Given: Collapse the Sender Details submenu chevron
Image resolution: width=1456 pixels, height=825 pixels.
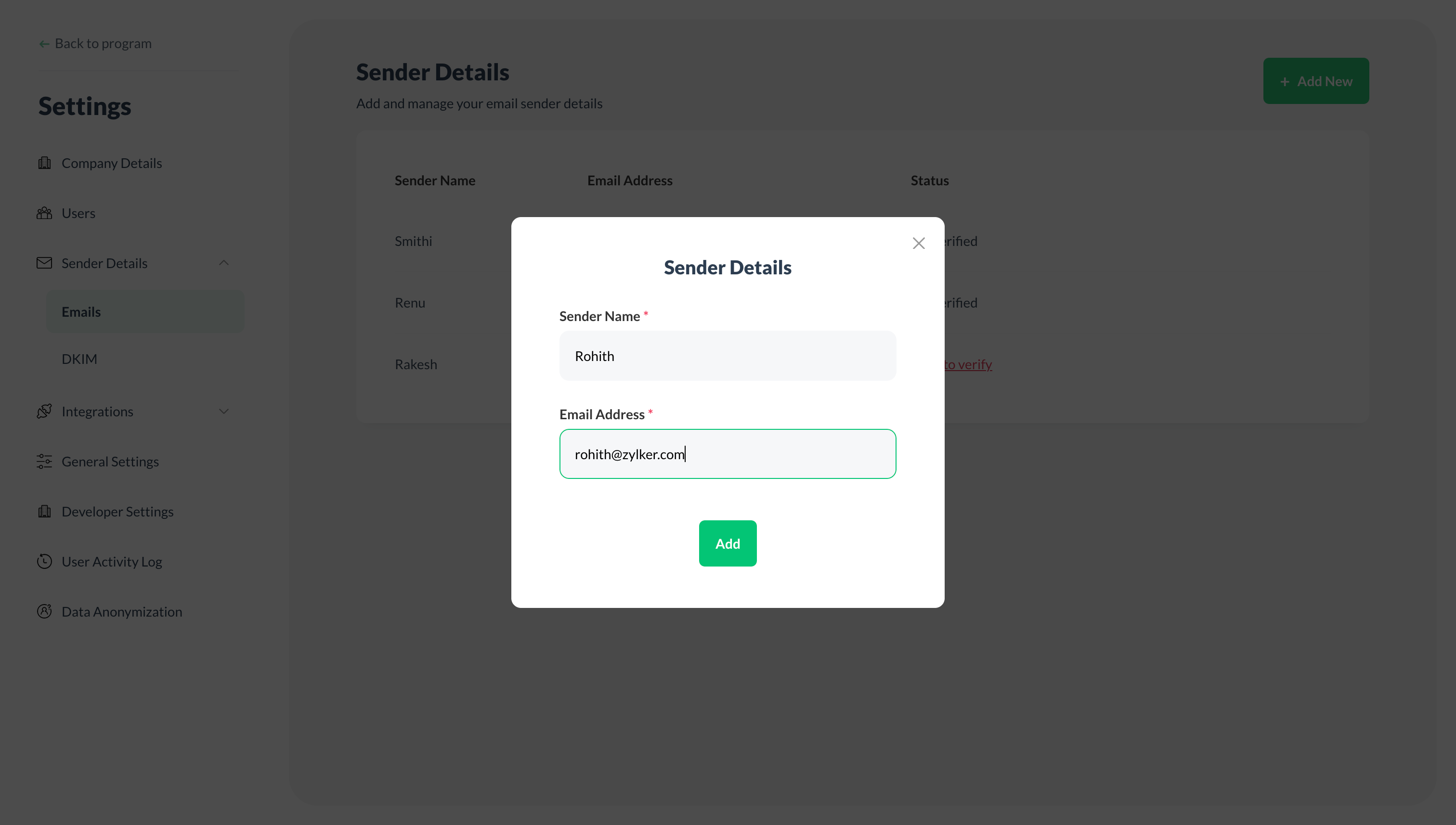Looking at the screenshot, I should [224, 263].
